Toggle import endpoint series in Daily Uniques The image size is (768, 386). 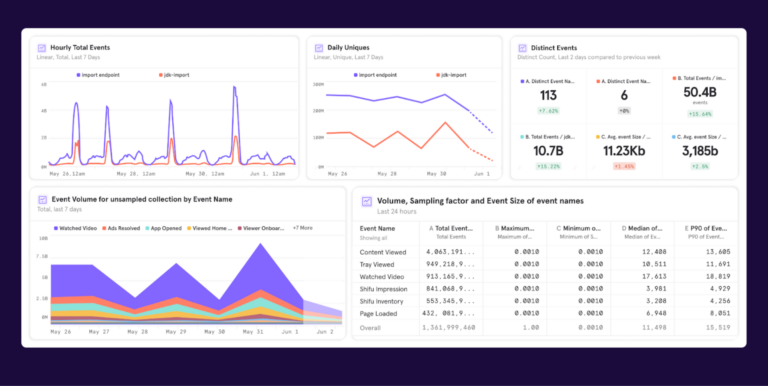375,75
